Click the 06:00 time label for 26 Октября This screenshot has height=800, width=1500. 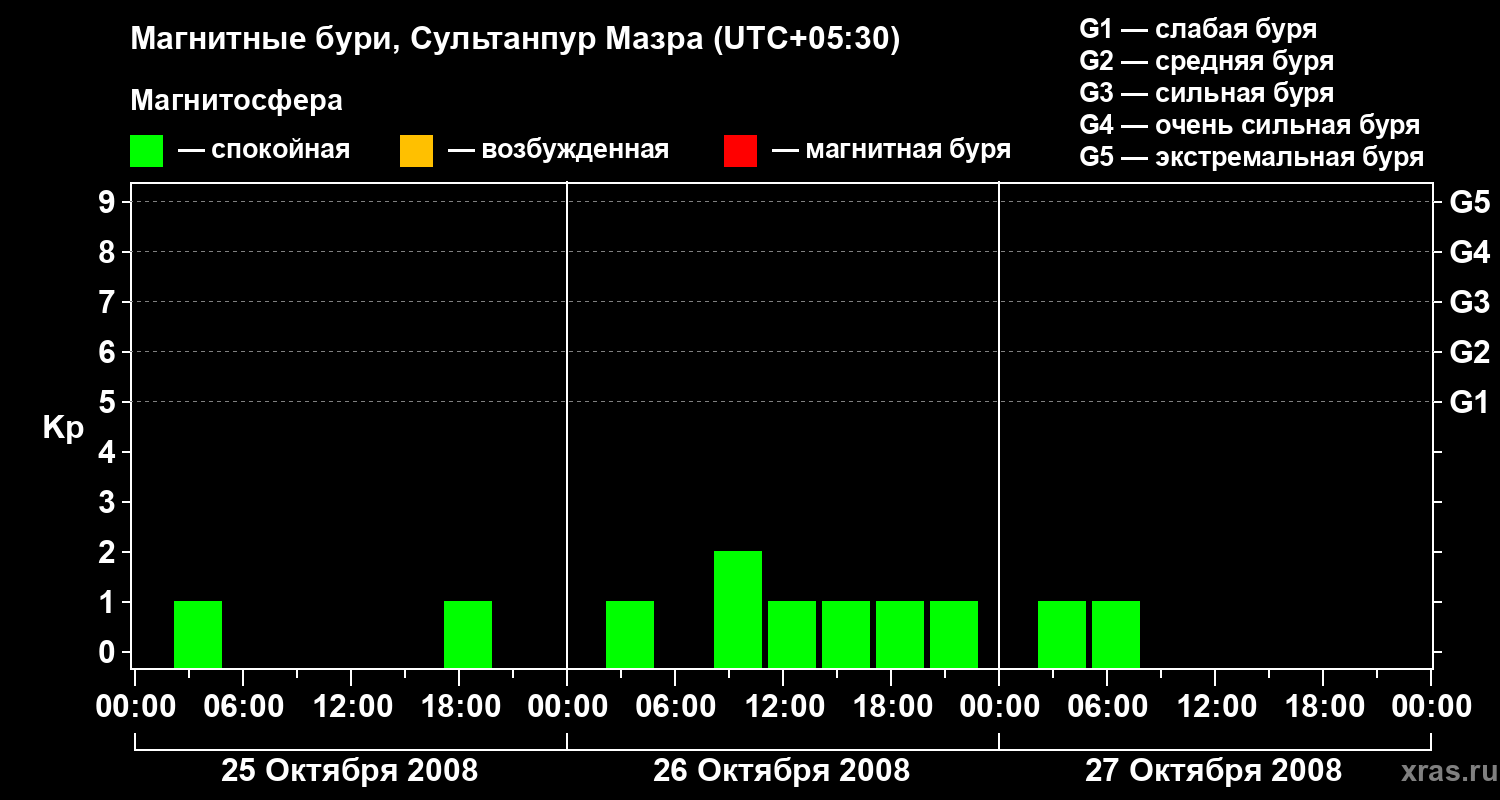click(675, 707)
